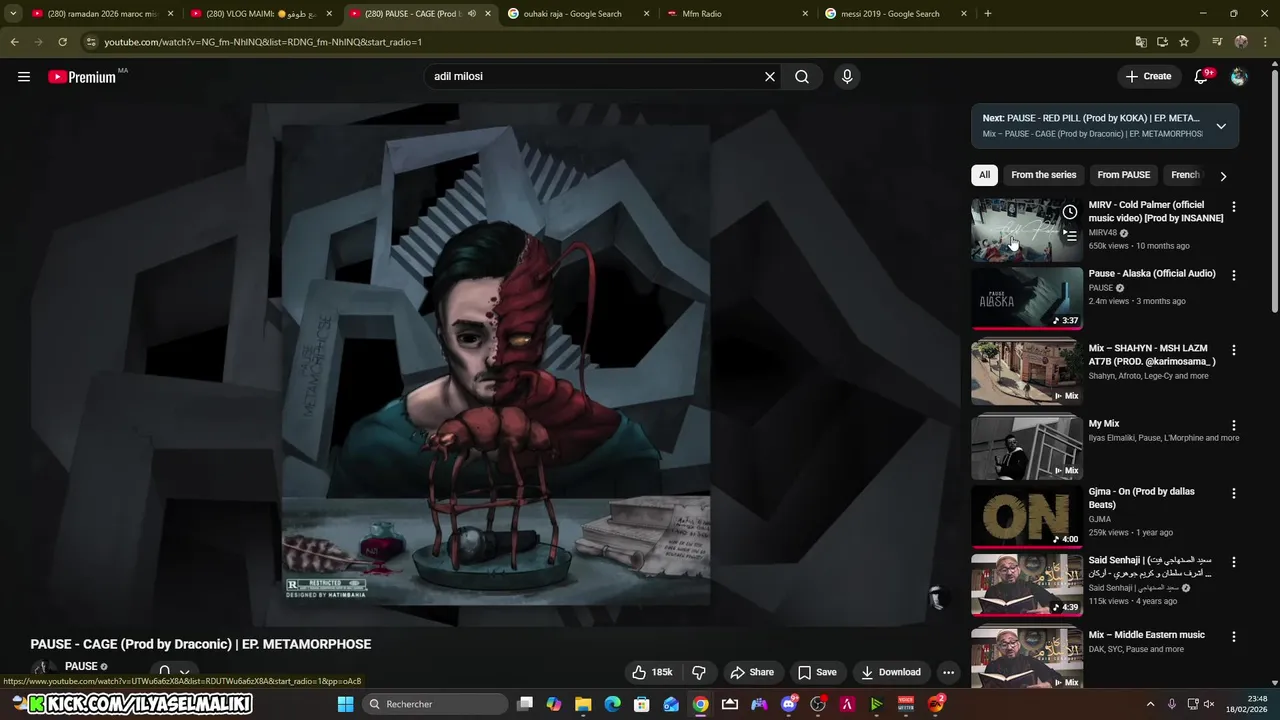Open the PAUSE channel name link
The width and height of the screenshot is (1280, 720).
coord(81,667)
